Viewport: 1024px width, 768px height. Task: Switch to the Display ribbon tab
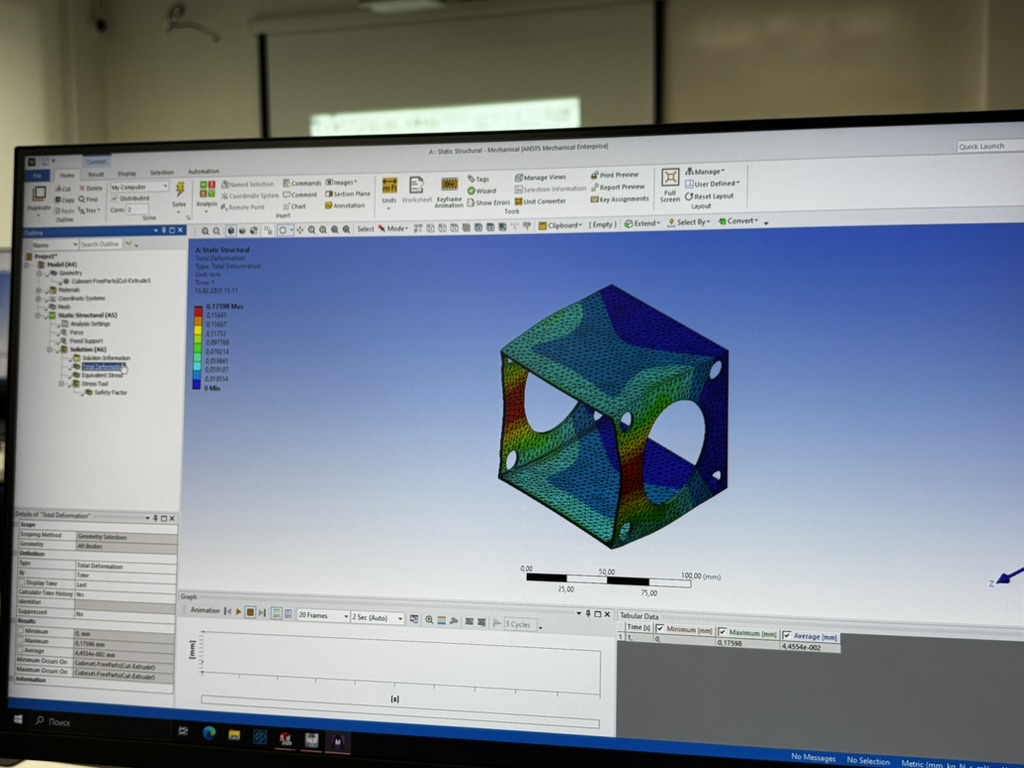(x=127, y=174)
